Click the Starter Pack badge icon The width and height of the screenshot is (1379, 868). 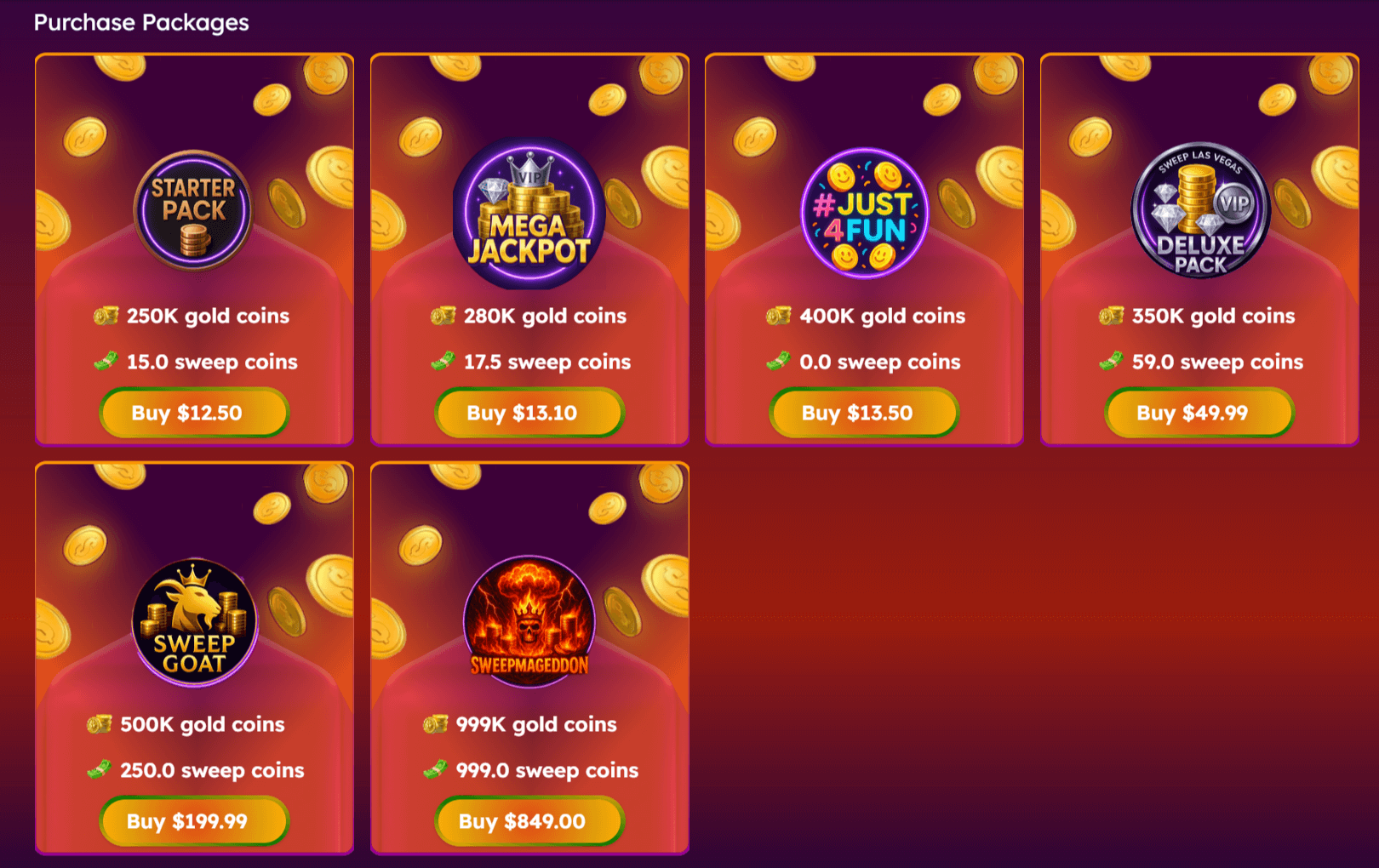coord(193,210)
